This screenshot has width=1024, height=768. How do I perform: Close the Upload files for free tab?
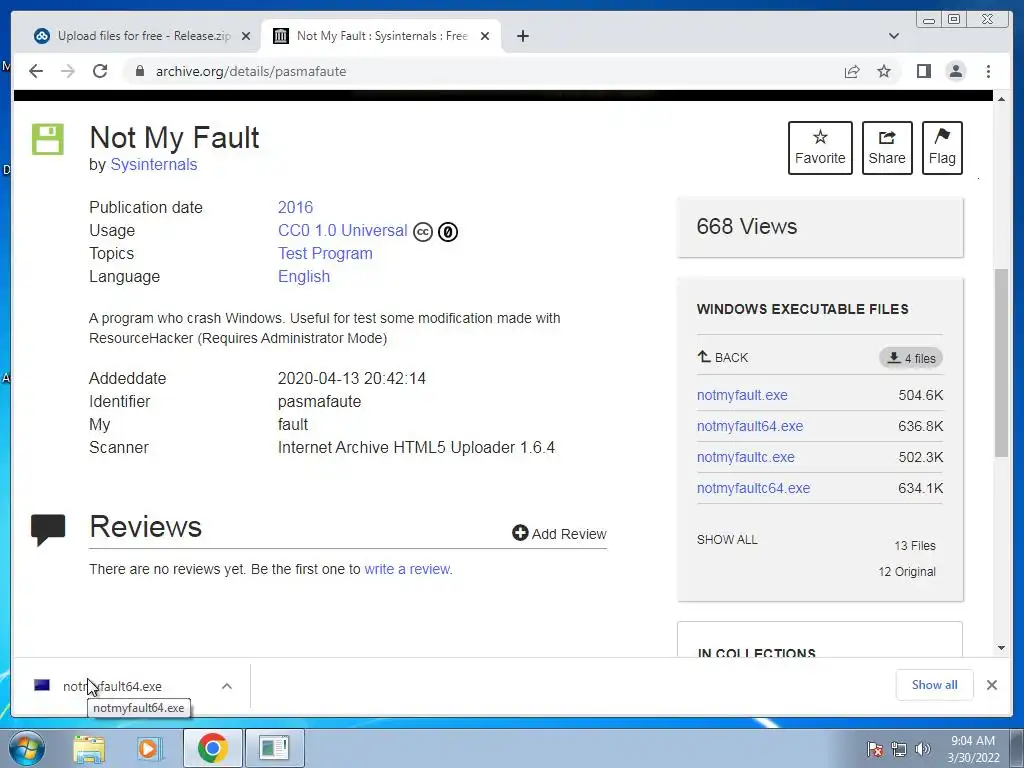(246, 36)
